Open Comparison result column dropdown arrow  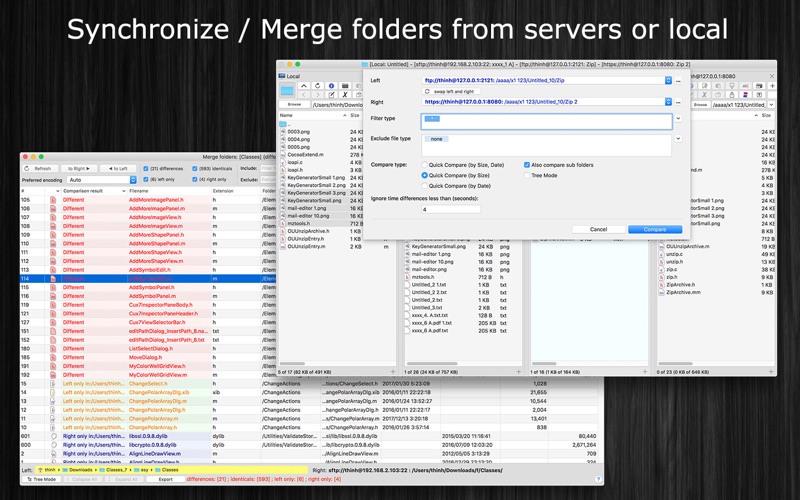pyautogui.click(x=123, y=191)
